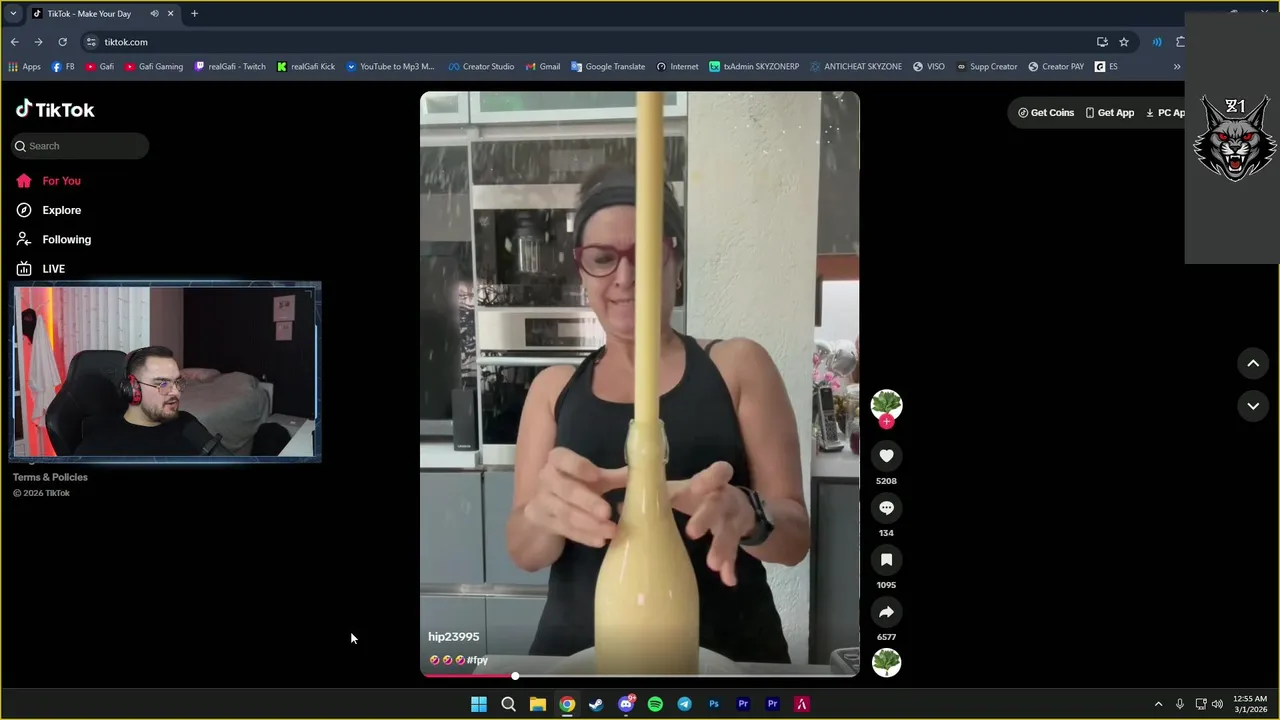Image resolution: width=1280 pixels, height=720 pixels.
Task: Expand the hidden bookmarks chevron
Action: pos(1176,67)
